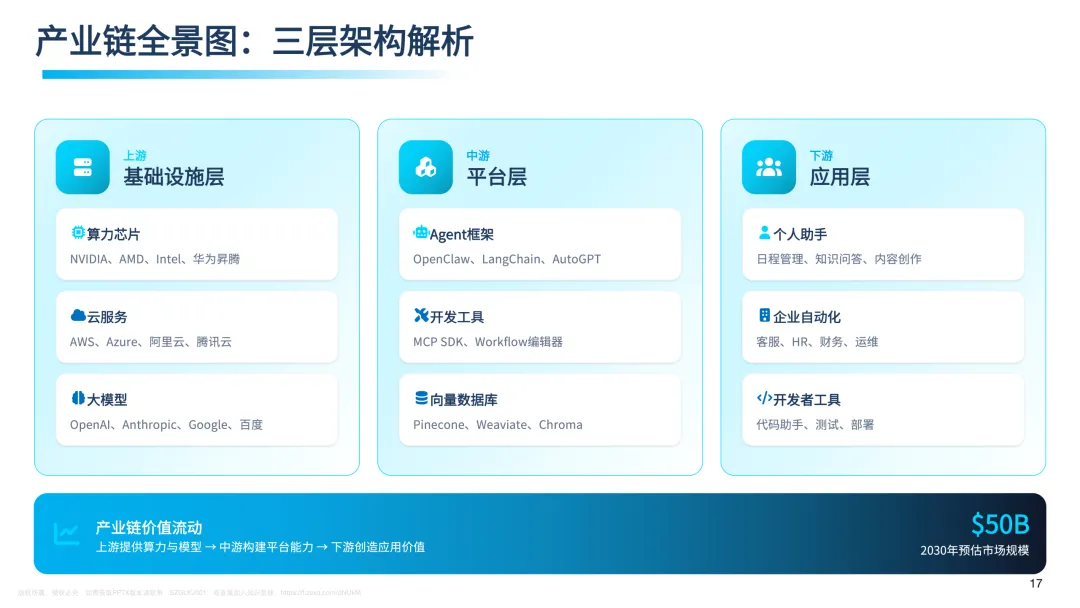Click the text Pinecone、Weaviate、Chroma
1080x608 pixels.
pos(498,425)
